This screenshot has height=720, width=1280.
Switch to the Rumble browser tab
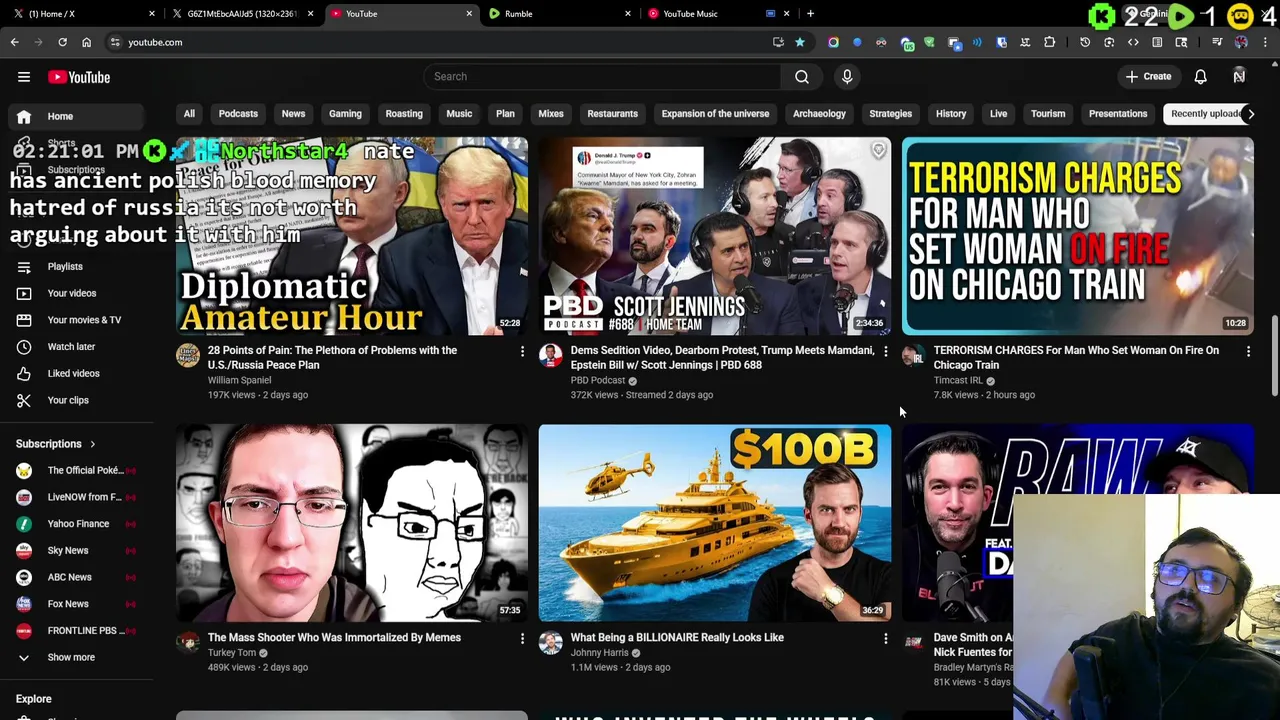[x=558, y=14]
